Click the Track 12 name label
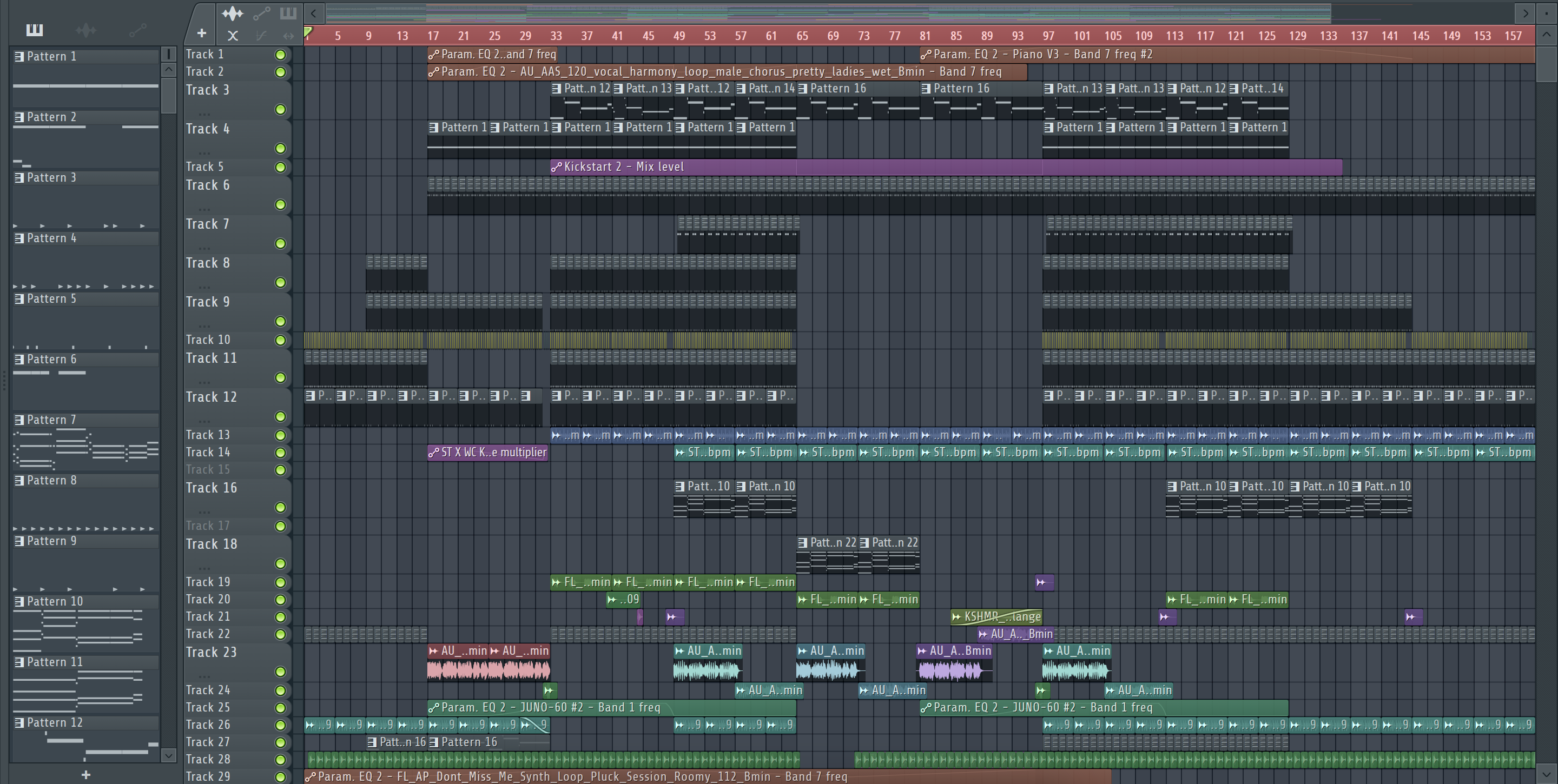 point(211,397)
